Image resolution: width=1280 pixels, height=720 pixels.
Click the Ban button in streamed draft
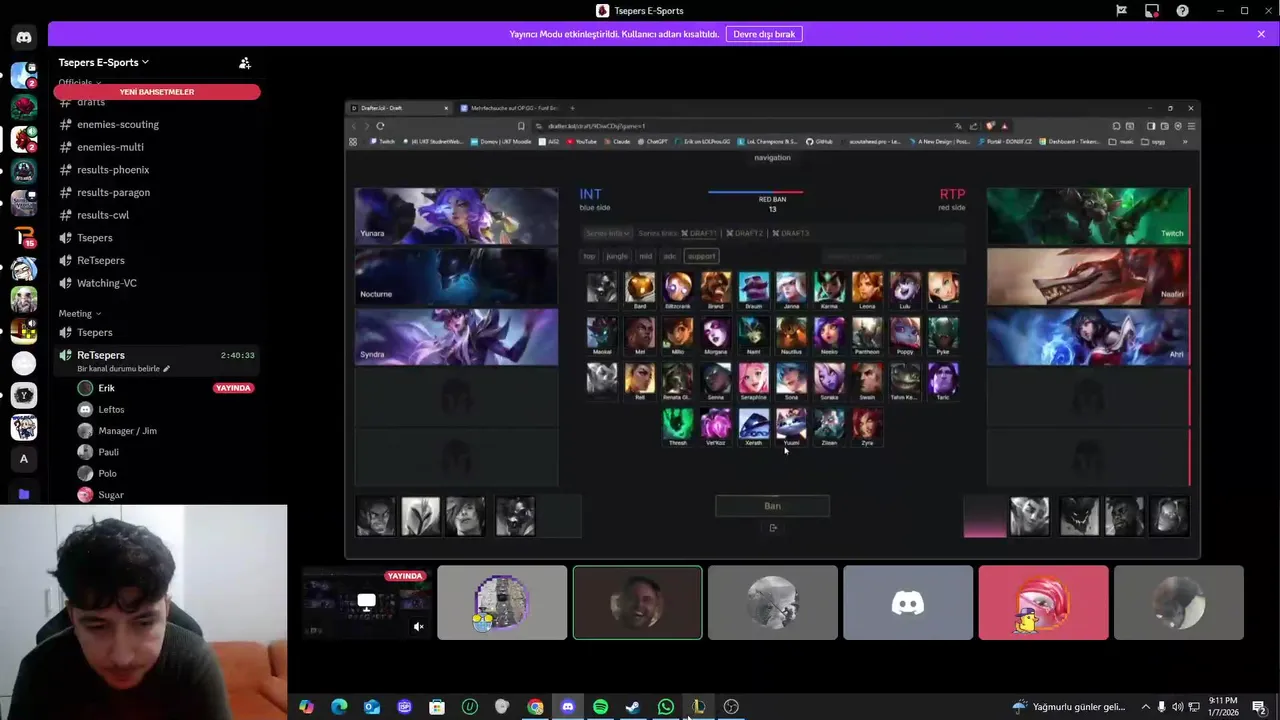pos(772,506)
